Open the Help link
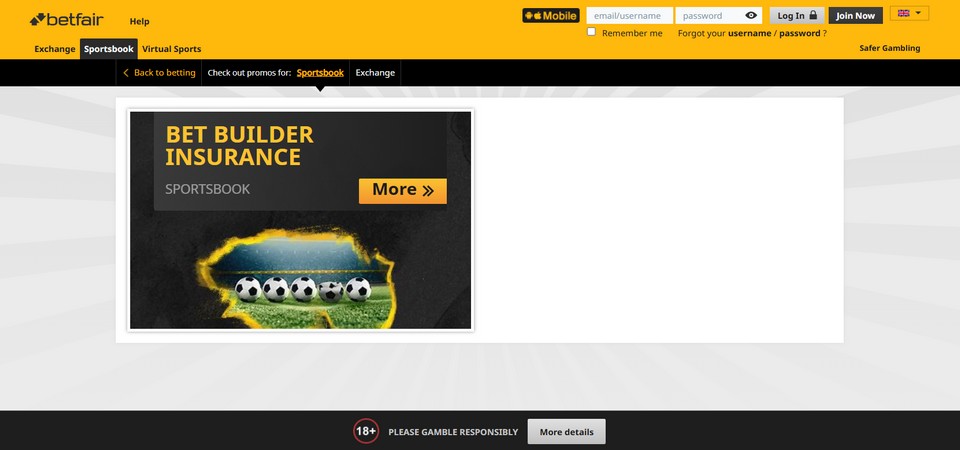This screenshot has height=450, width=960. pyautogui.click(x=140, y=21)
